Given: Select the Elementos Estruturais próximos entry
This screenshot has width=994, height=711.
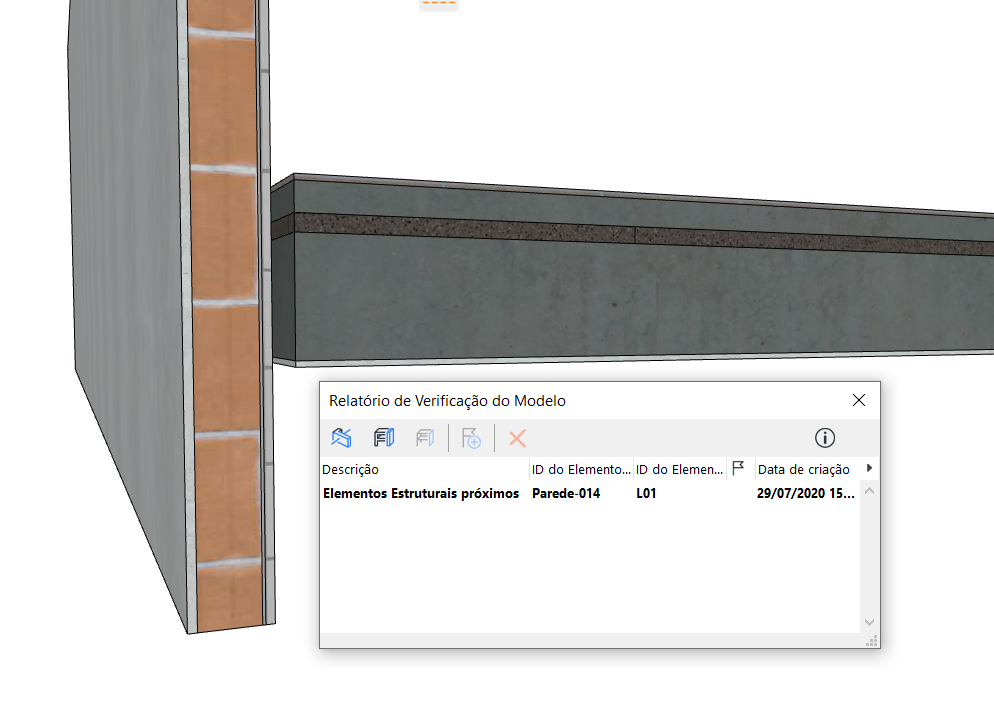Looking at the screenshot, I should coord(421,493).
